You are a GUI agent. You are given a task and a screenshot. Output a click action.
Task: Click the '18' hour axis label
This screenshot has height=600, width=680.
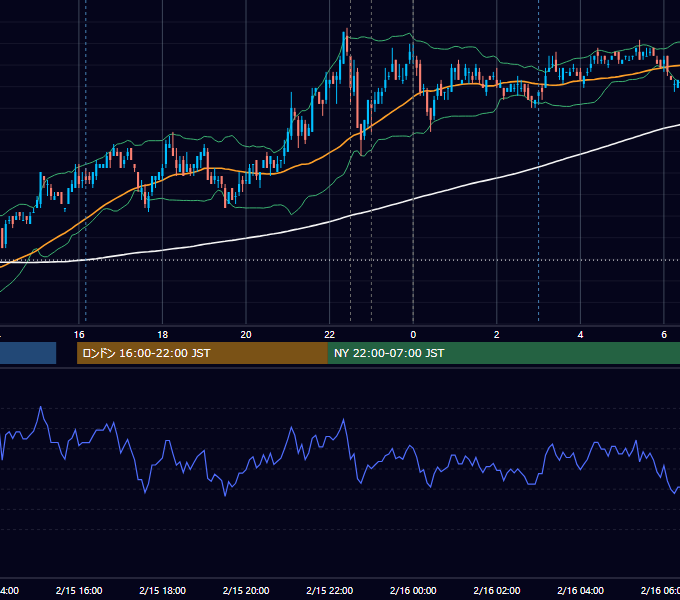[x=163, y=335]
